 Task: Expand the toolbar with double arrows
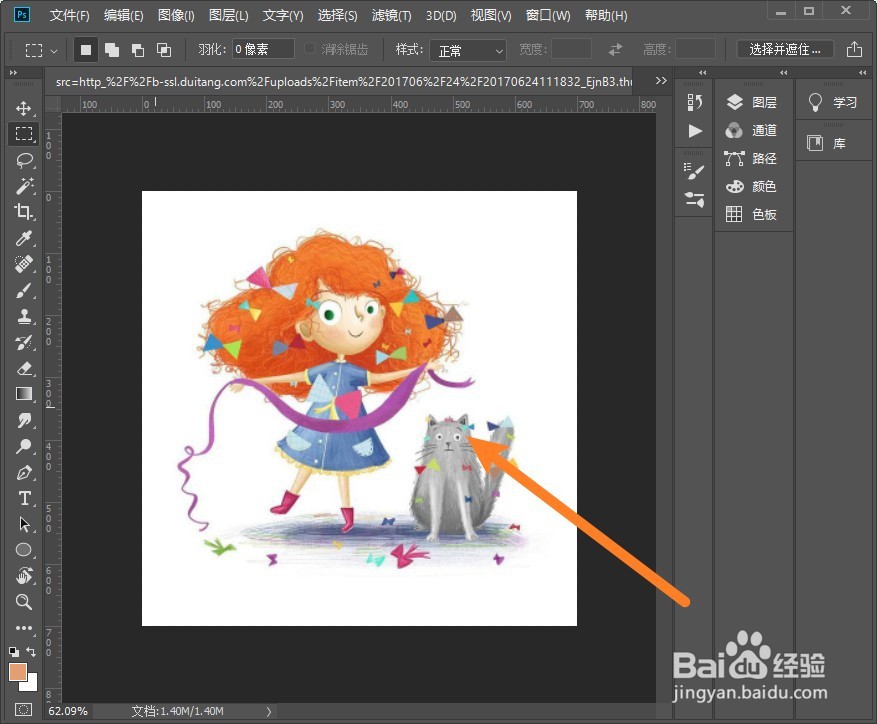click(13, 73)
